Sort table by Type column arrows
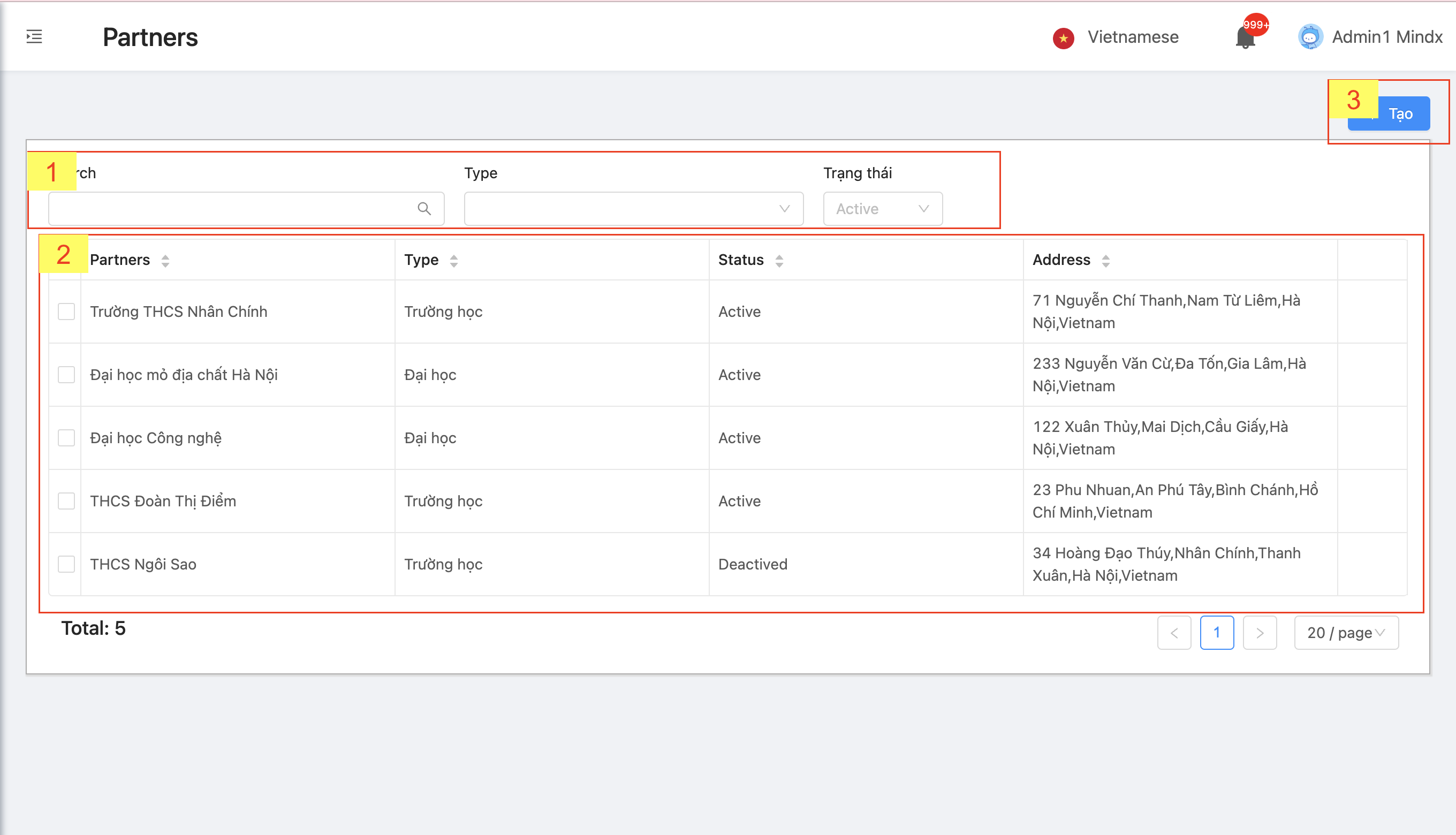 [453, 261]
